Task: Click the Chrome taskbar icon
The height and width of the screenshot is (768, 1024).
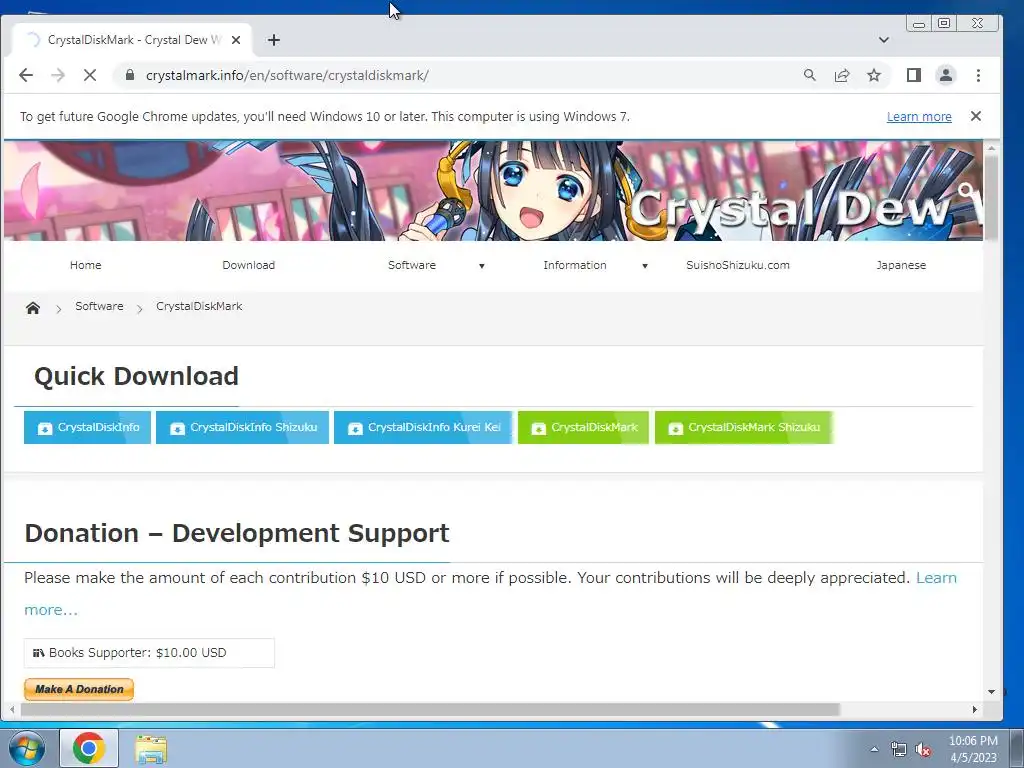Action: [x=89, y=748]
